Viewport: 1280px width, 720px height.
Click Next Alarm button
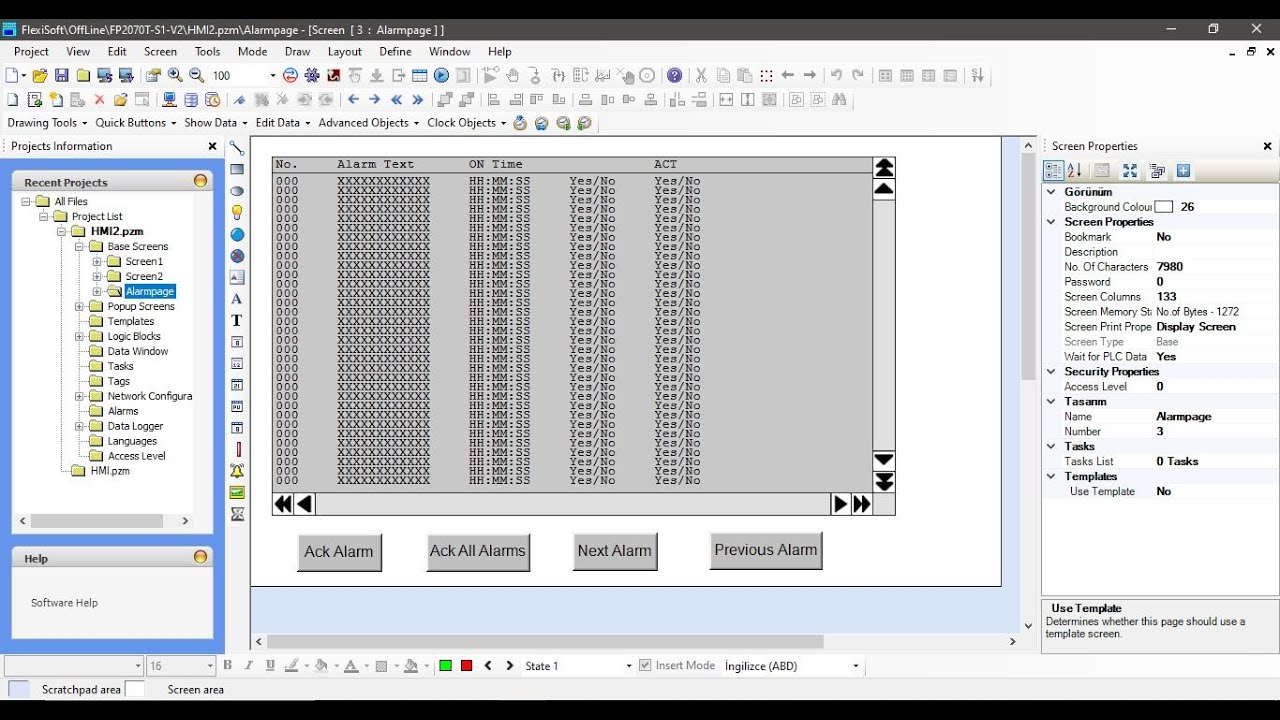tap(614, 551)
